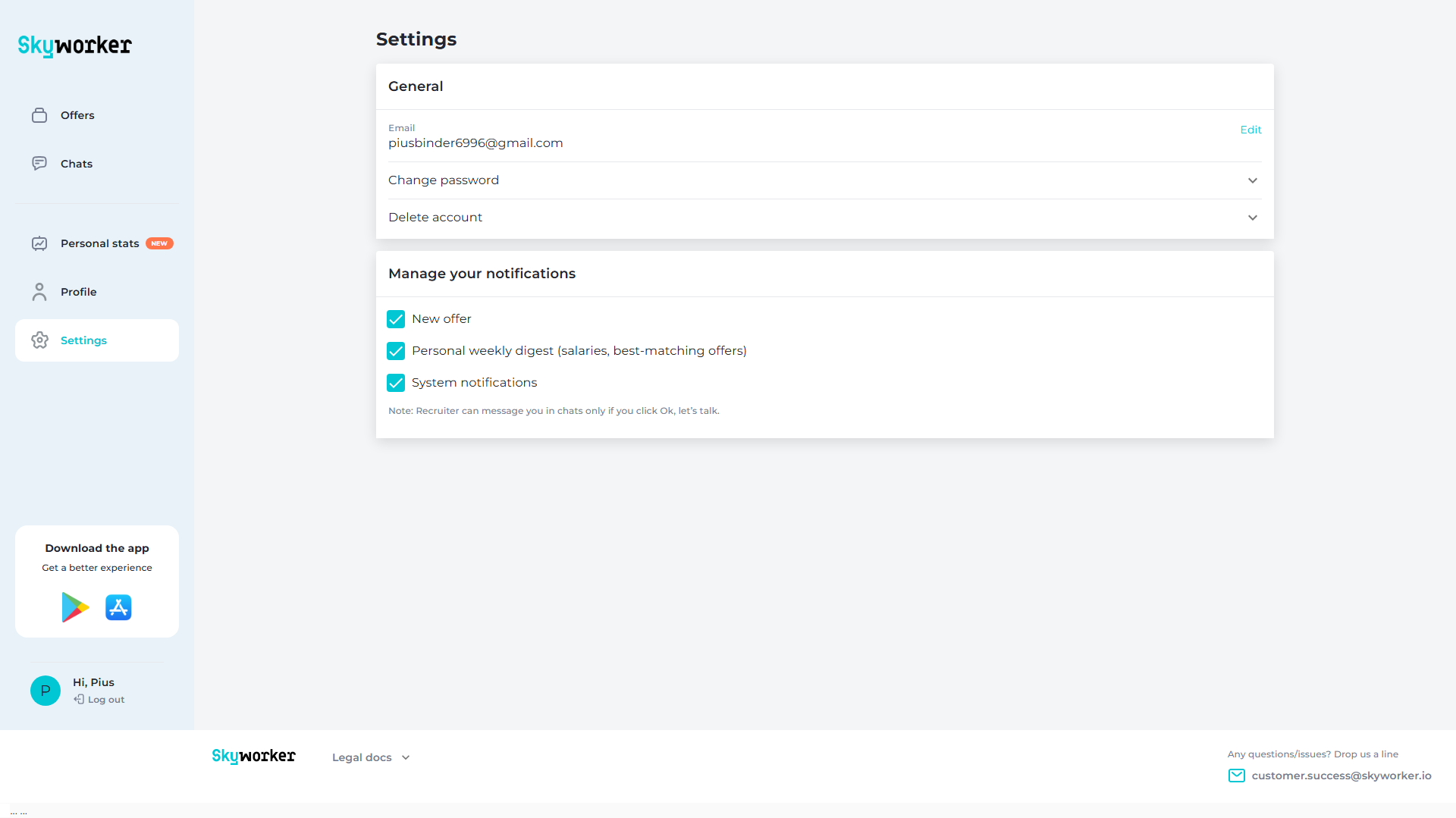
Task: Click the NEW badge beside Personal stats
Action: point(159,243)
